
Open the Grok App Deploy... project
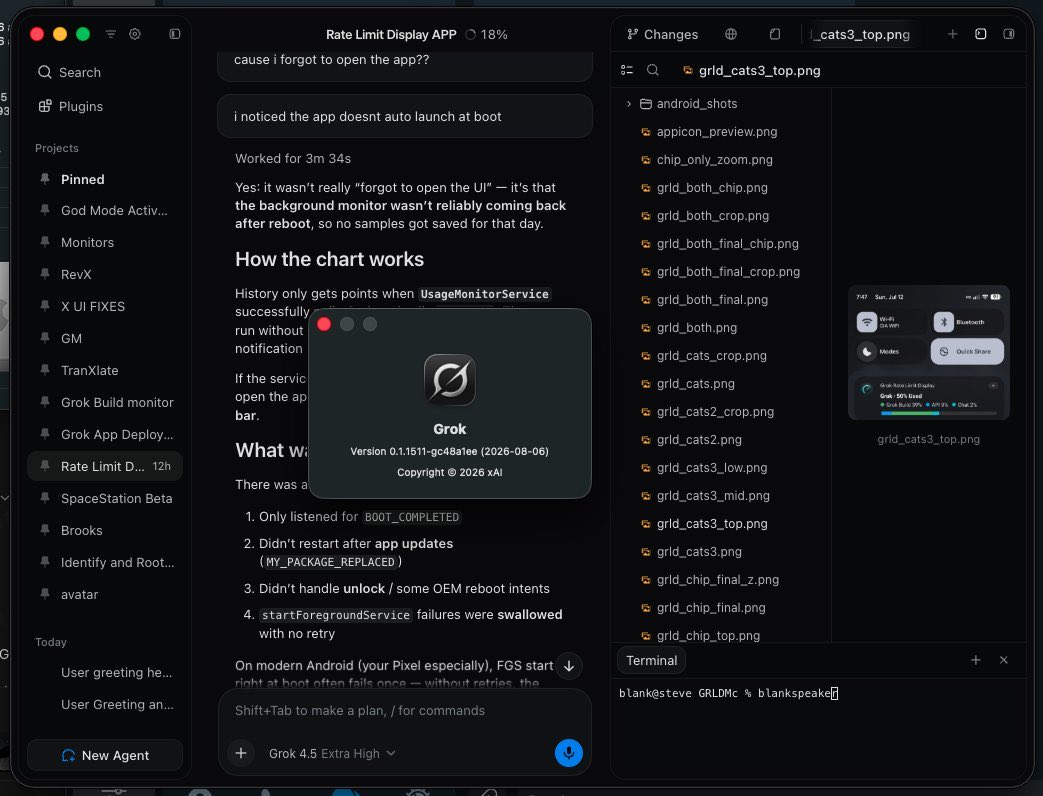105,434
